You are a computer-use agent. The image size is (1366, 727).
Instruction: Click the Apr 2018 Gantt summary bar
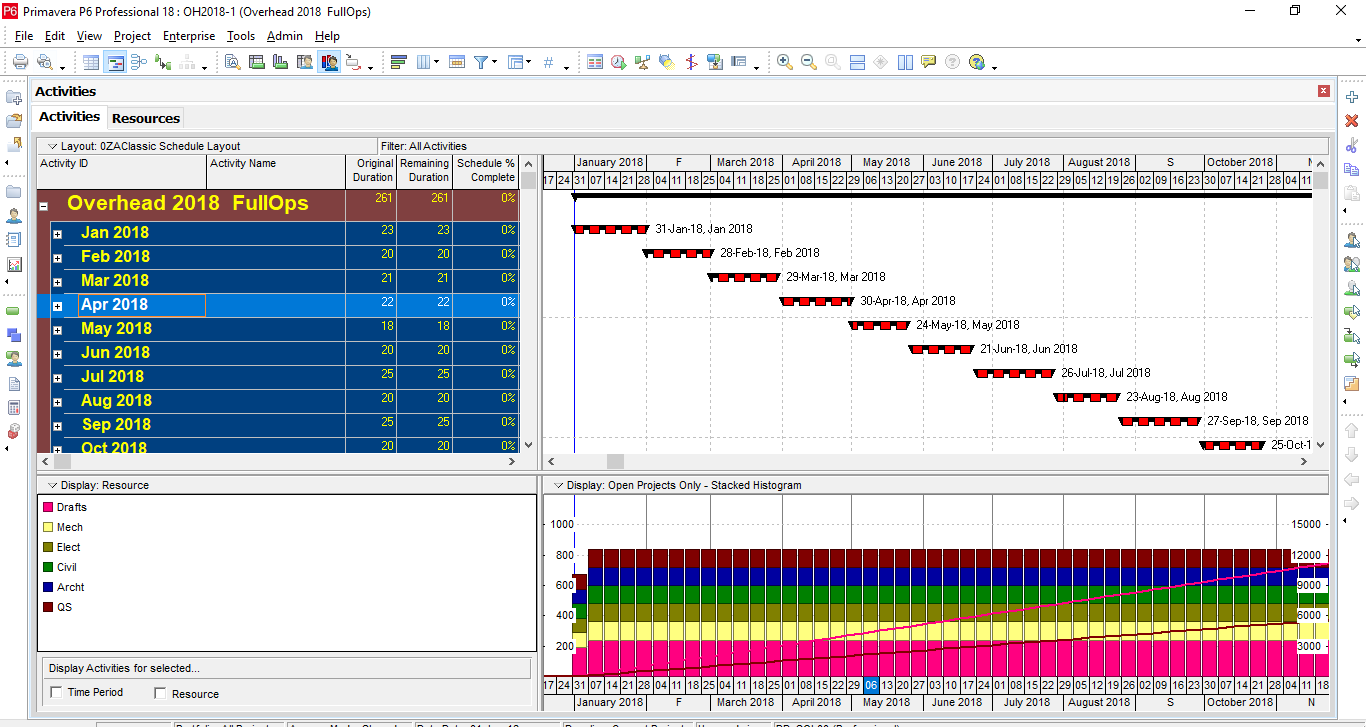click(x=817, y=301)
